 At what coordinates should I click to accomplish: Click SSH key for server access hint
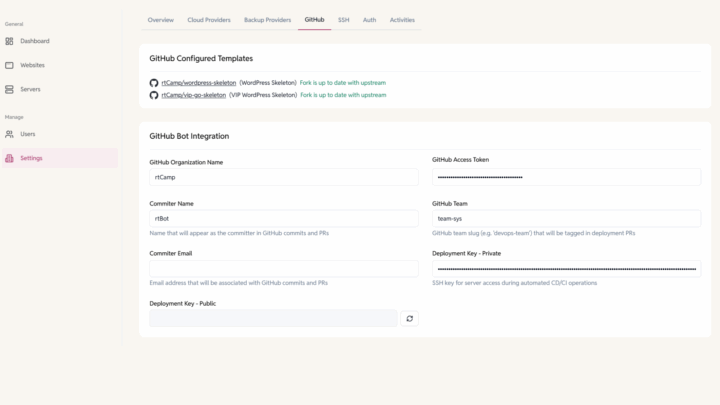click(x=515, y=283)
